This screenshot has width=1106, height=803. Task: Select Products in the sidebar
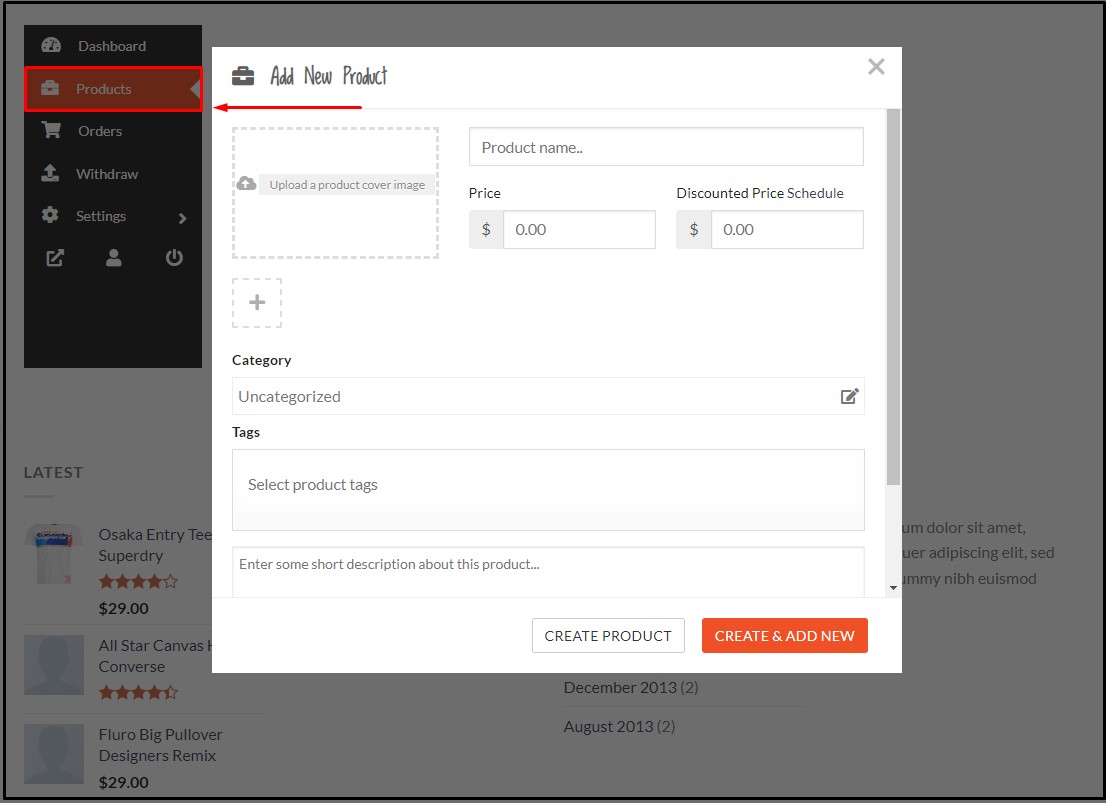[113, 89]
